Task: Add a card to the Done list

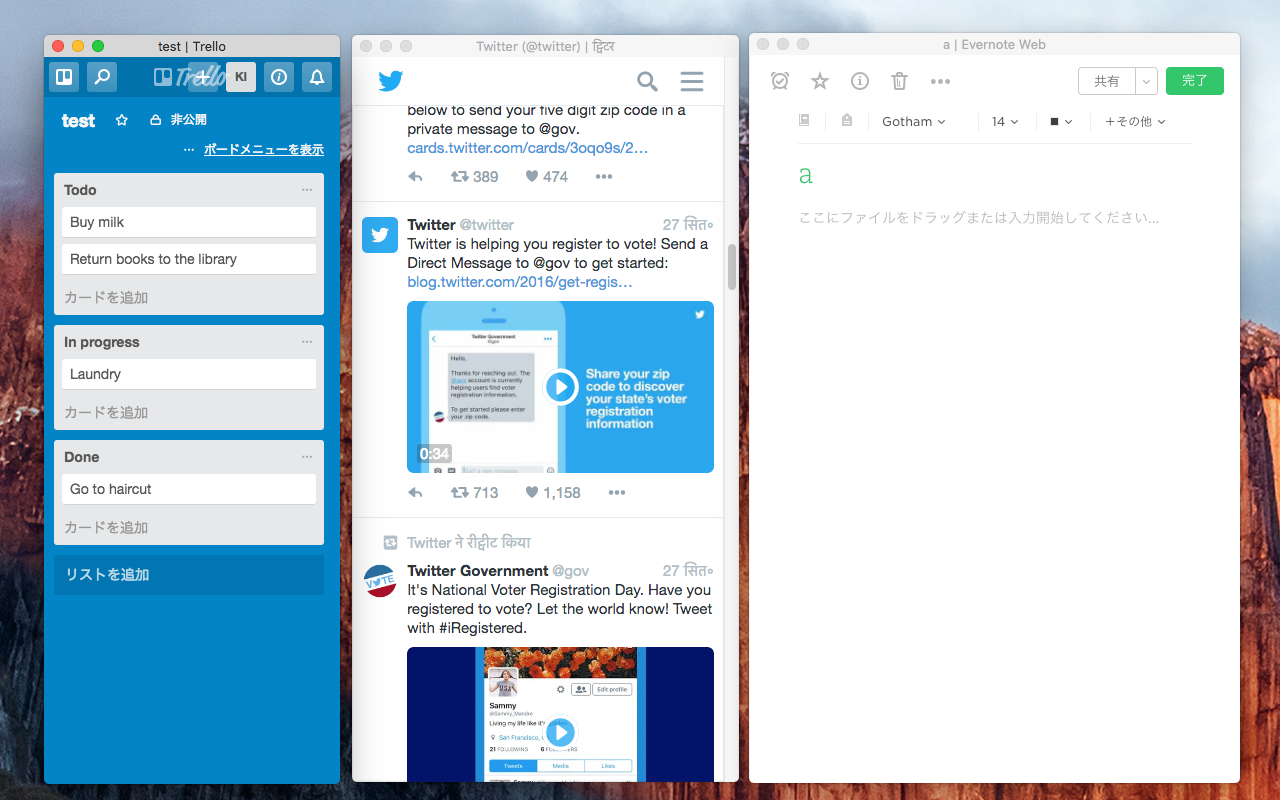Action: 106,527
